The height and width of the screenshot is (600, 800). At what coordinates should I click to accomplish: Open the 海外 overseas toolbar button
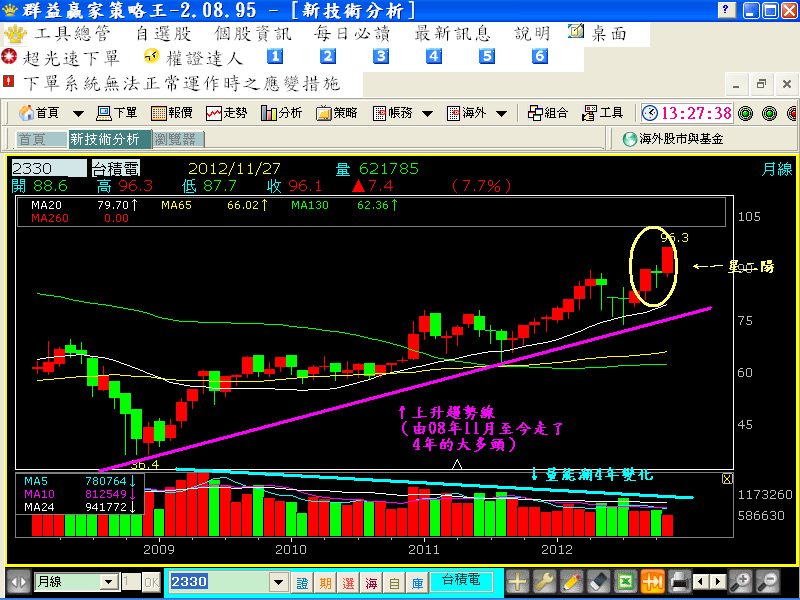(x=466, y=113)
